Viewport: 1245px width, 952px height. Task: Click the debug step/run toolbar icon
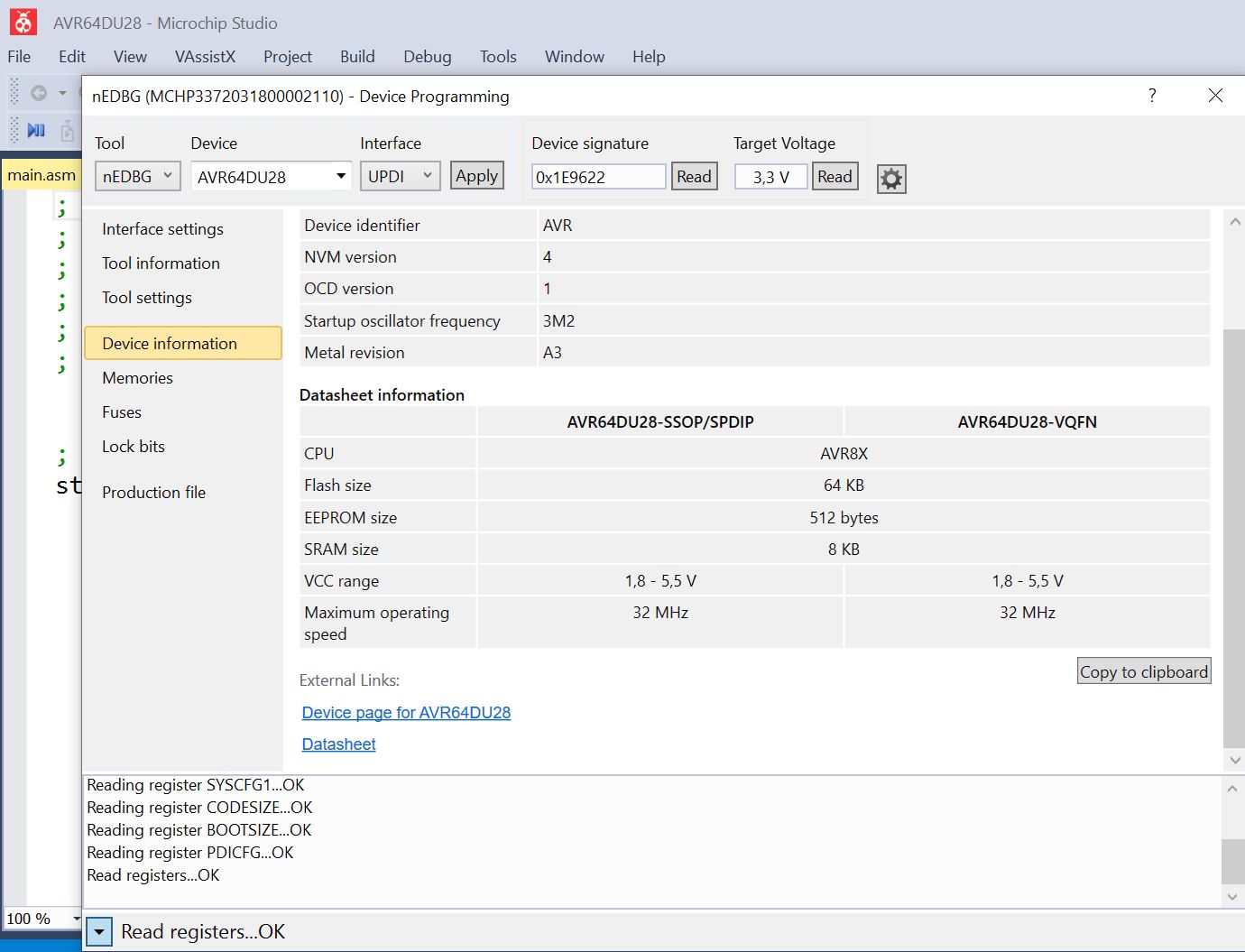point(36,131)
